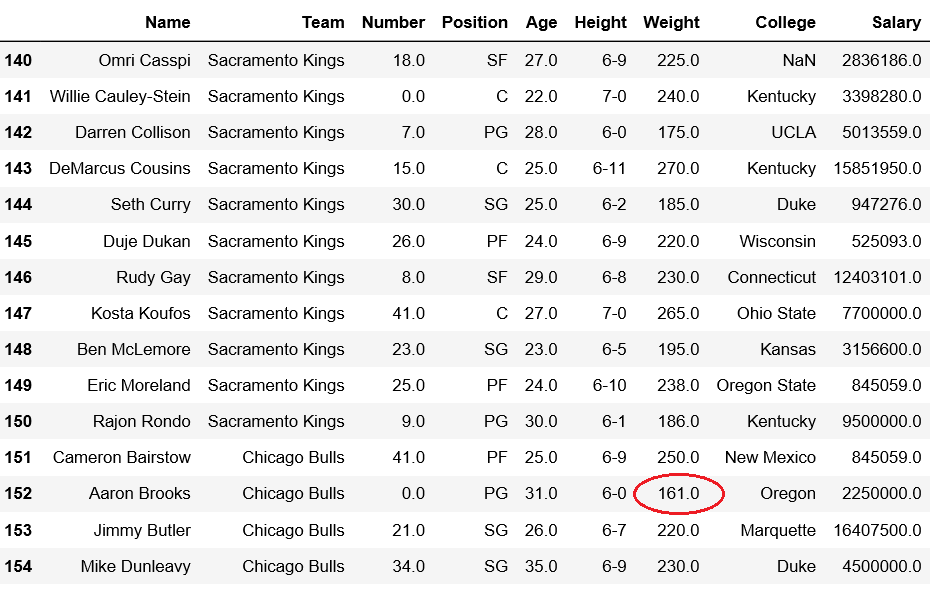Image resolution: width=948 pixels, height=596 pixels.
Task: Select the Oregon State college cell
Action: click(x=766, y=386)
